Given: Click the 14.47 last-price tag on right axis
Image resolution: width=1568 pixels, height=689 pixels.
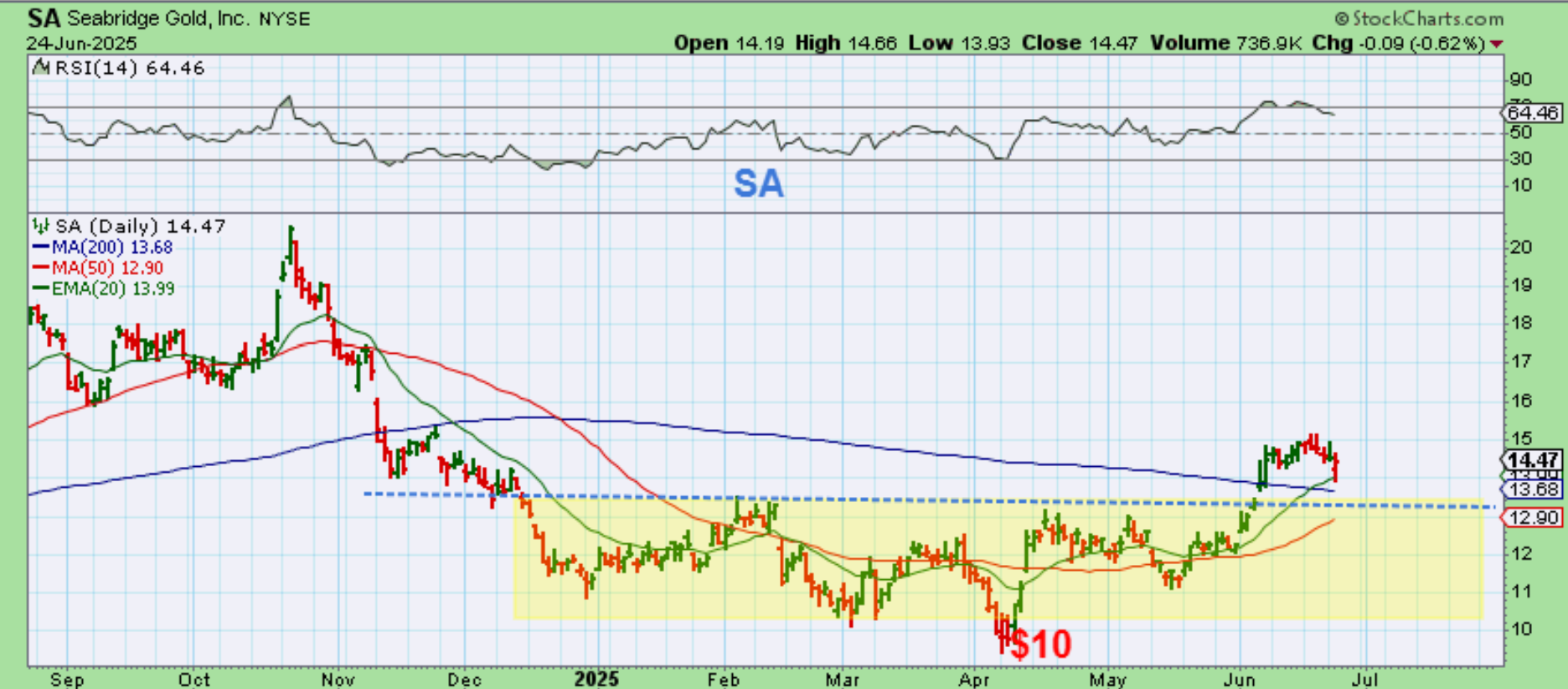Looking at the screenshot, I should pos(1532,459).
